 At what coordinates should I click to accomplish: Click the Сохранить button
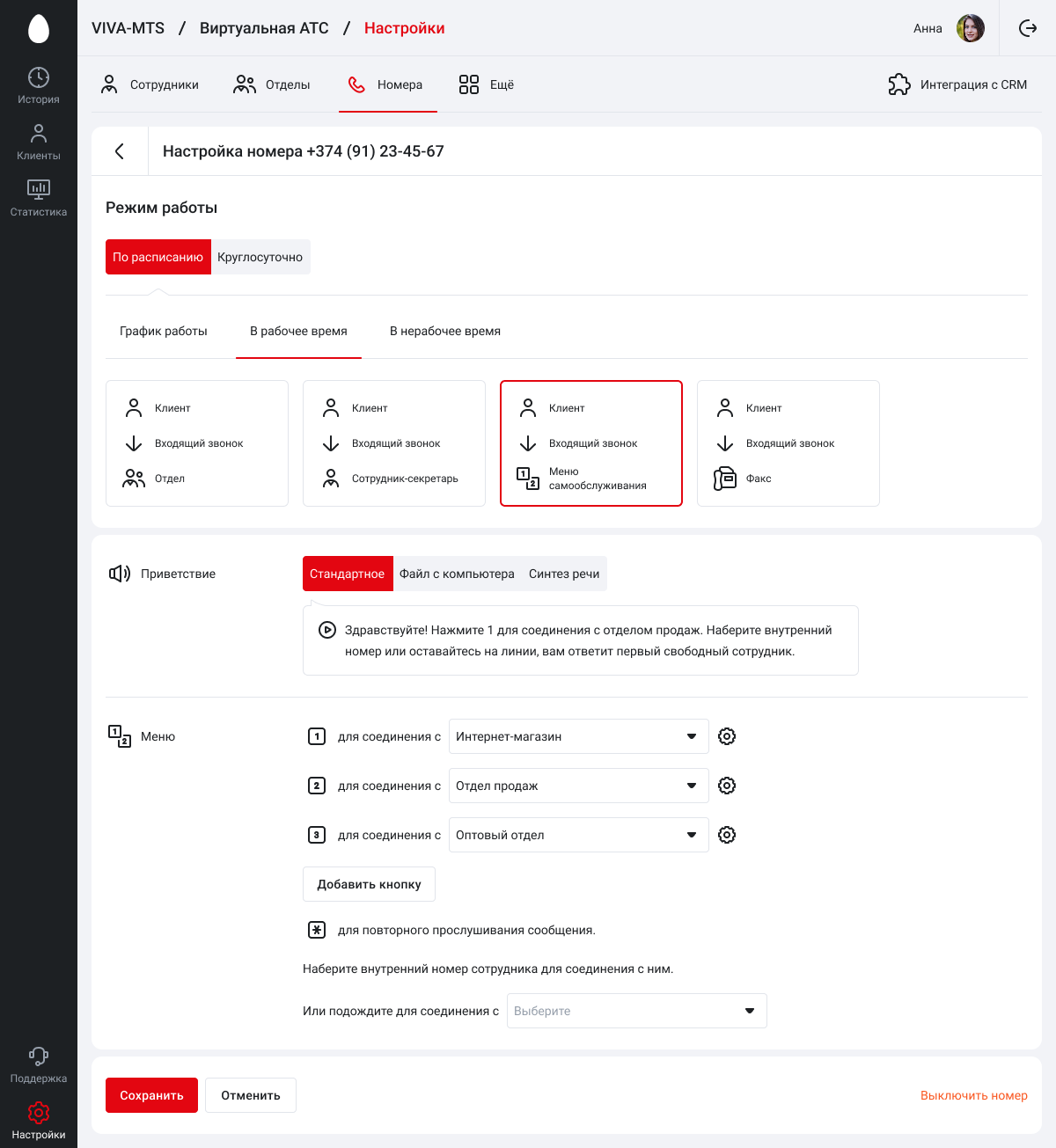point(151,1095)
